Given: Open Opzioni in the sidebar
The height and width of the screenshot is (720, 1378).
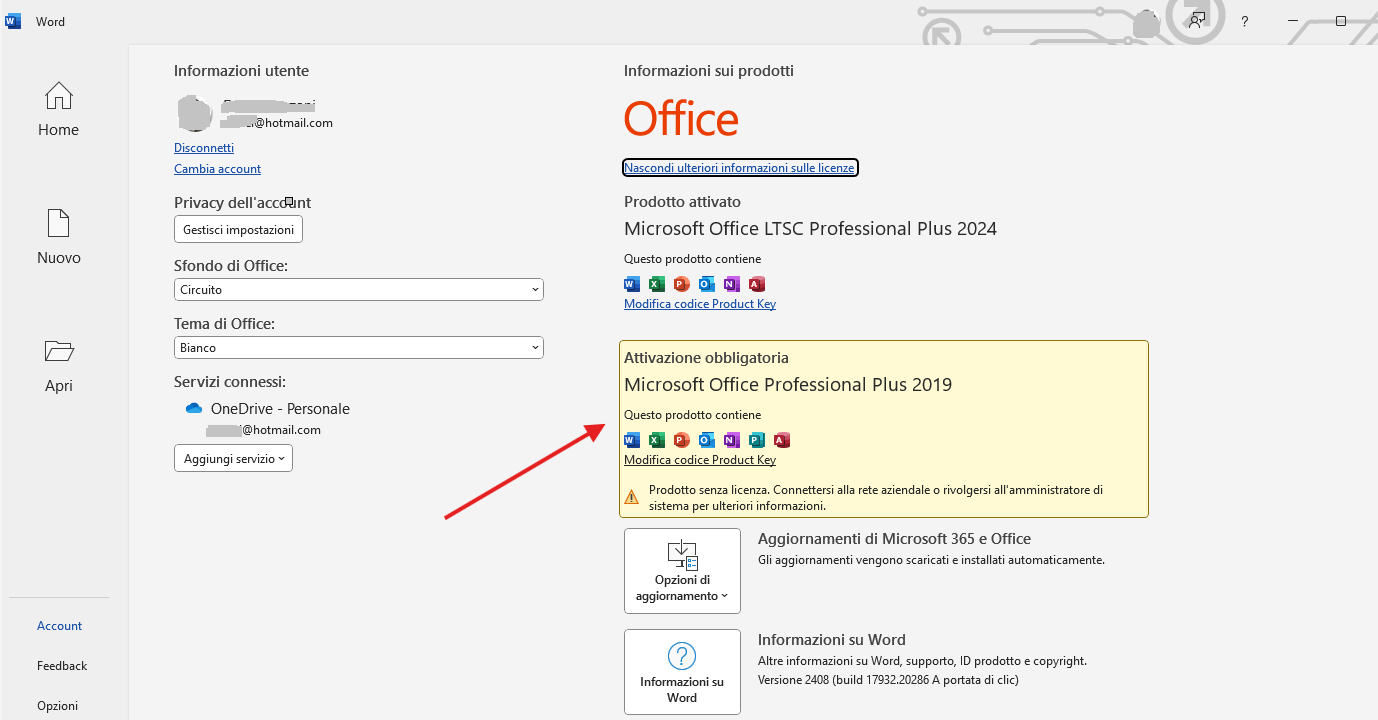Looking at the screenshot, I should (x=58, y=706).
